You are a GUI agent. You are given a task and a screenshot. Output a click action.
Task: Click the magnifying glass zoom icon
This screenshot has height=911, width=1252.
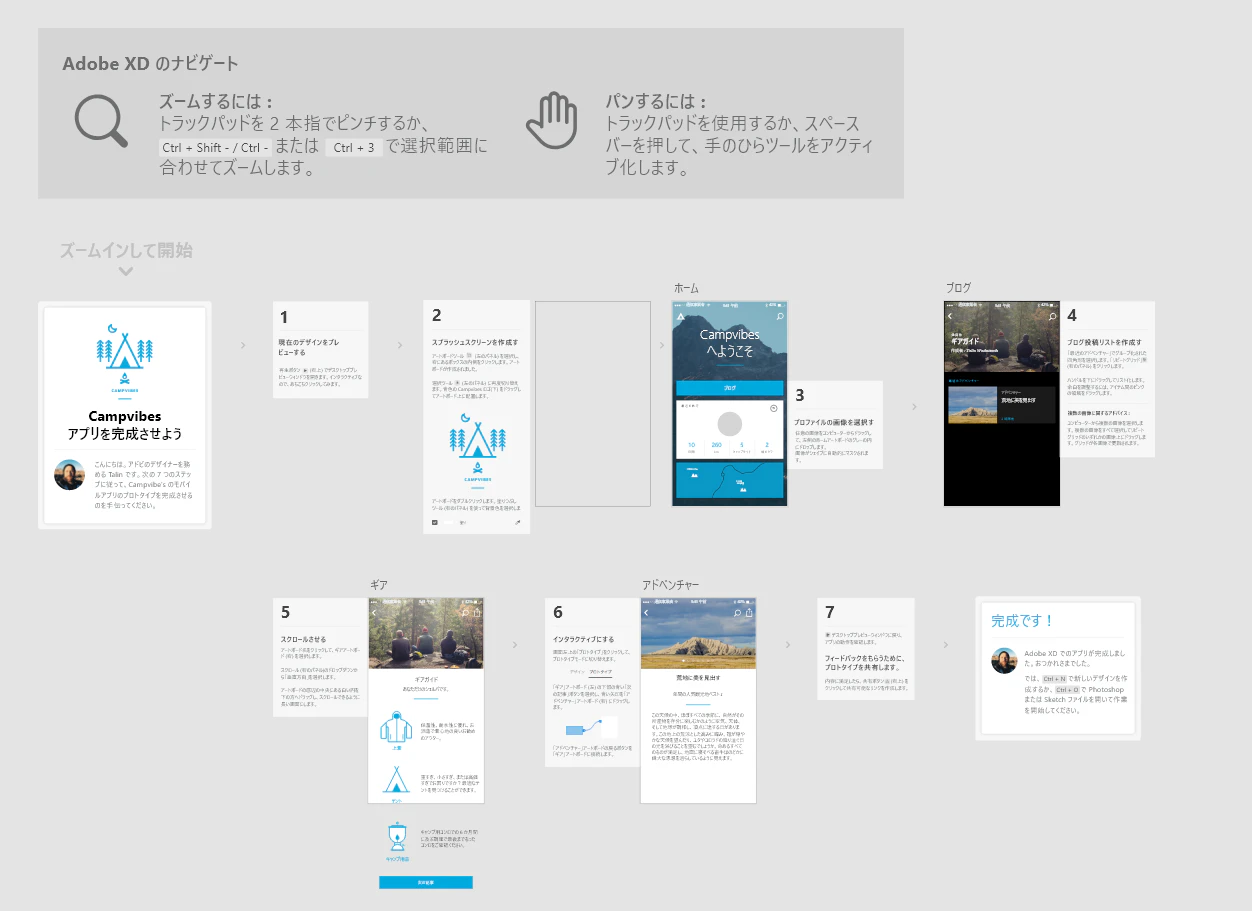[101, 122]
